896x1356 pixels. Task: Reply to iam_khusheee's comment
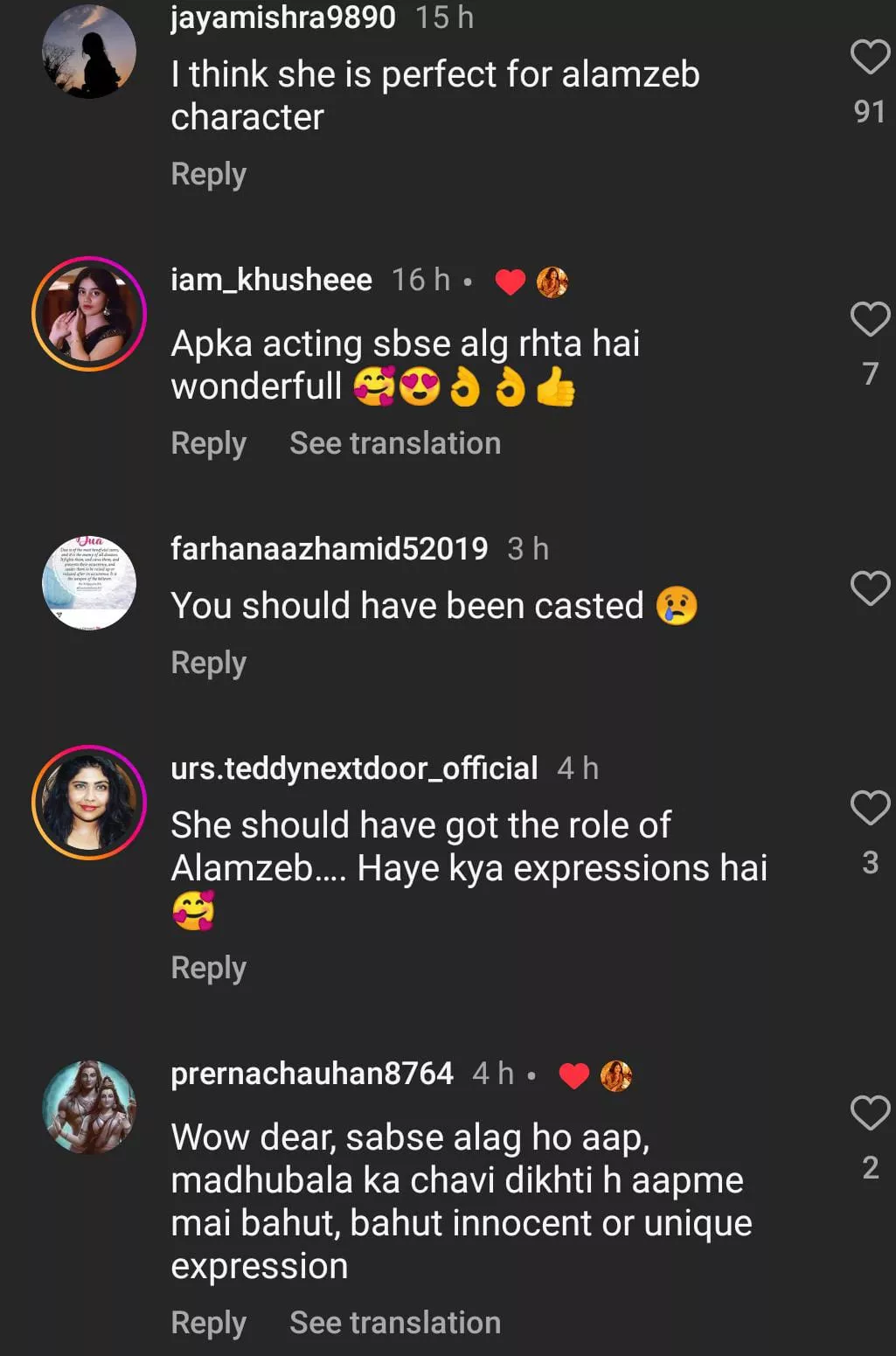[208, 443]
